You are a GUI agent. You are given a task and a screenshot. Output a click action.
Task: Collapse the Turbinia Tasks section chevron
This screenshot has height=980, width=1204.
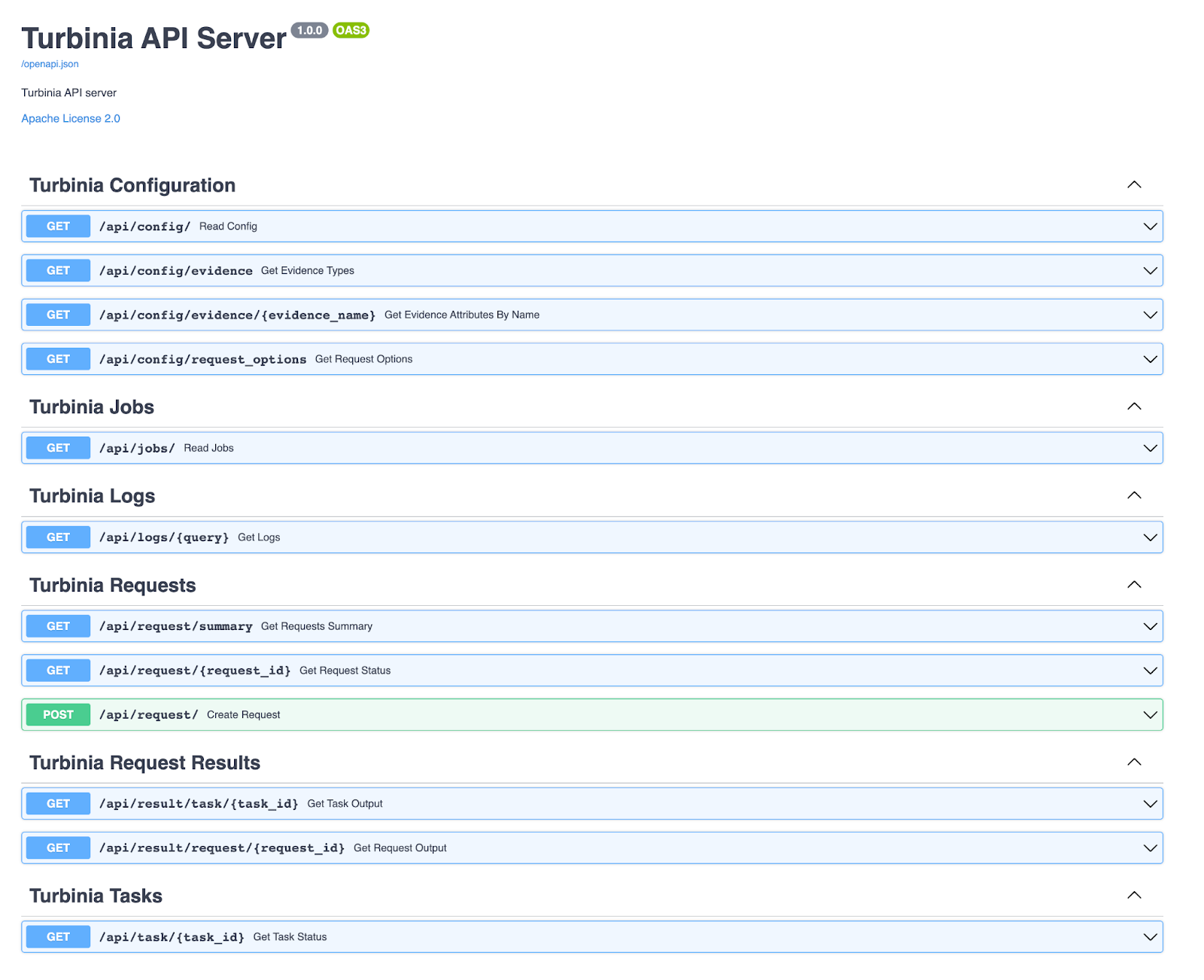[x=1134, y=896]
